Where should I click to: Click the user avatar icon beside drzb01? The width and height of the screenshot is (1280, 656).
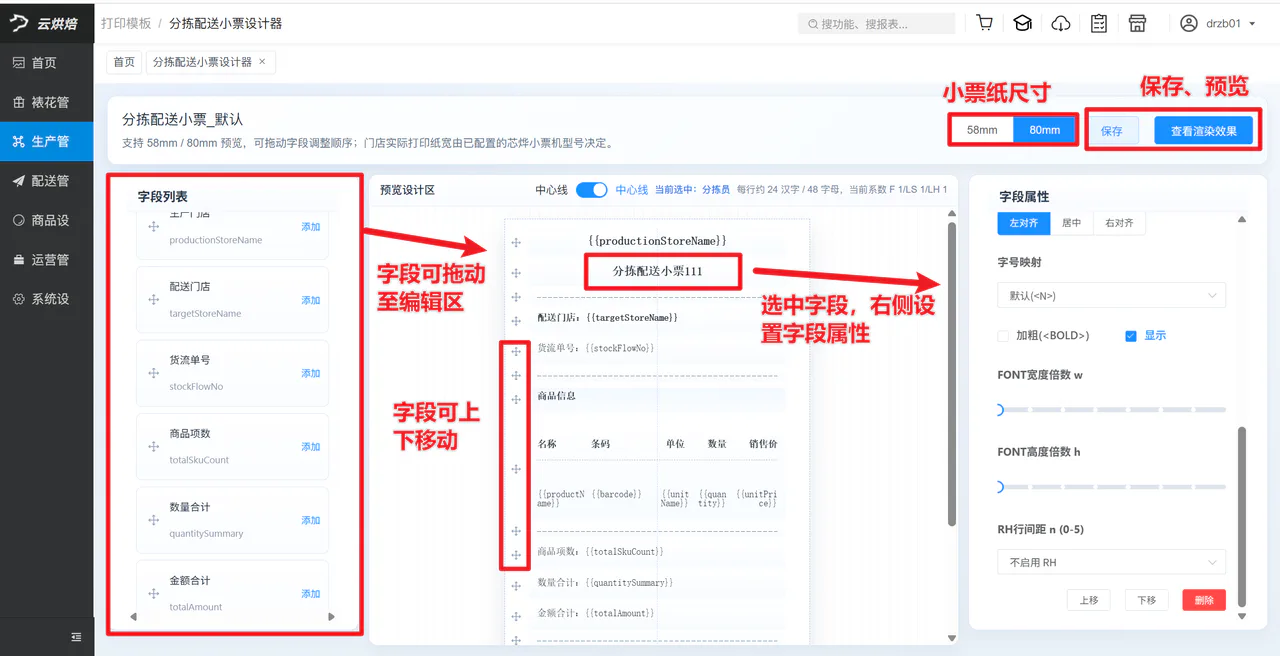click(x=1189, y=23)
